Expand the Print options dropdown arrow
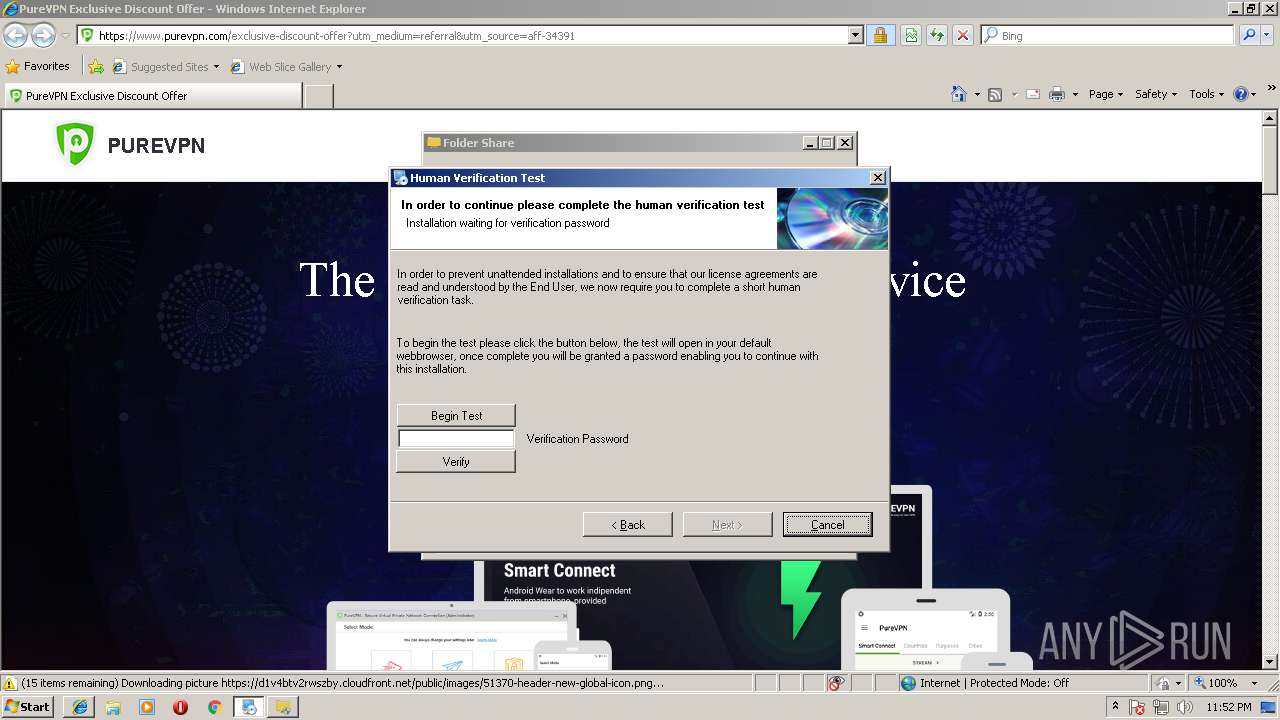Screen dimensions: 1280x720 [x=1075, y=94]
